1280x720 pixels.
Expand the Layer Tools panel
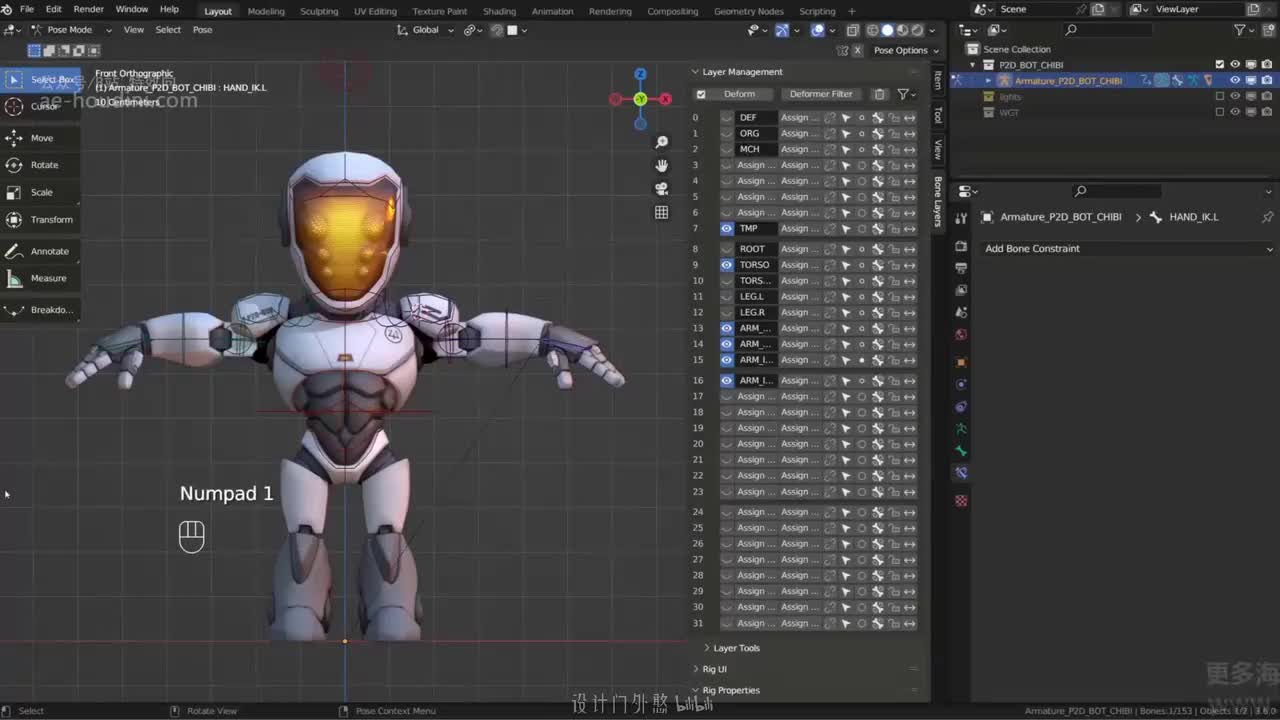point(736,648)
